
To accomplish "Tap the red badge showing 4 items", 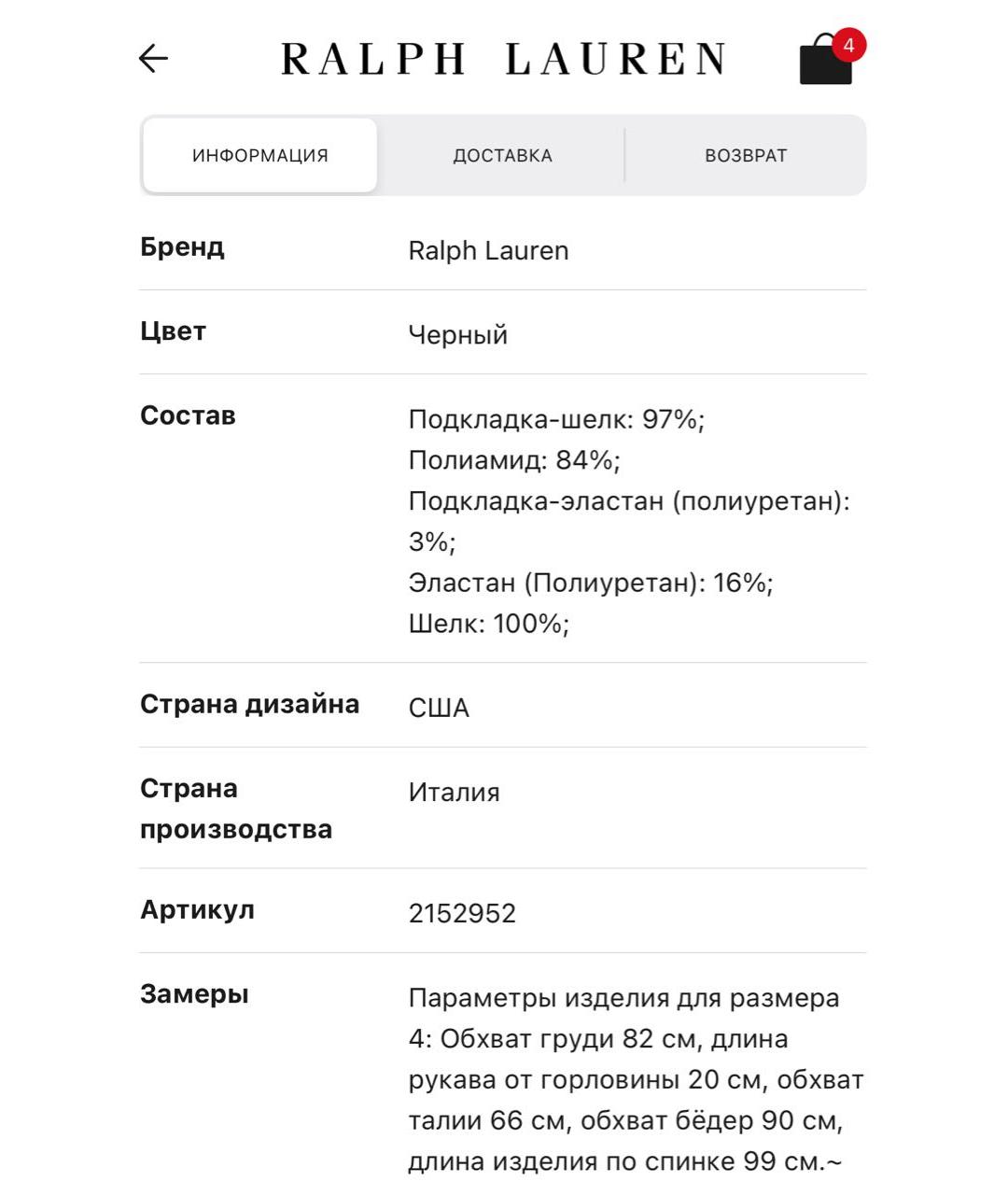I will point(848,45).
